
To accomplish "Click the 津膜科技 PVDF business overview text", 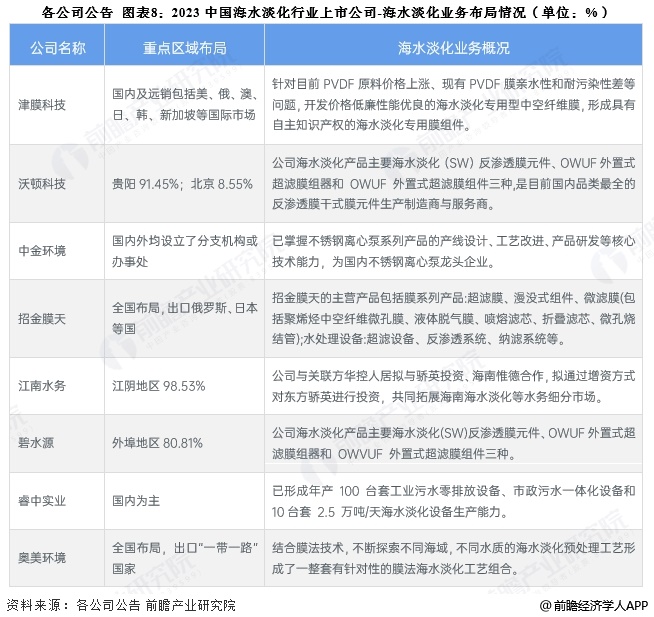I will 453,104.
